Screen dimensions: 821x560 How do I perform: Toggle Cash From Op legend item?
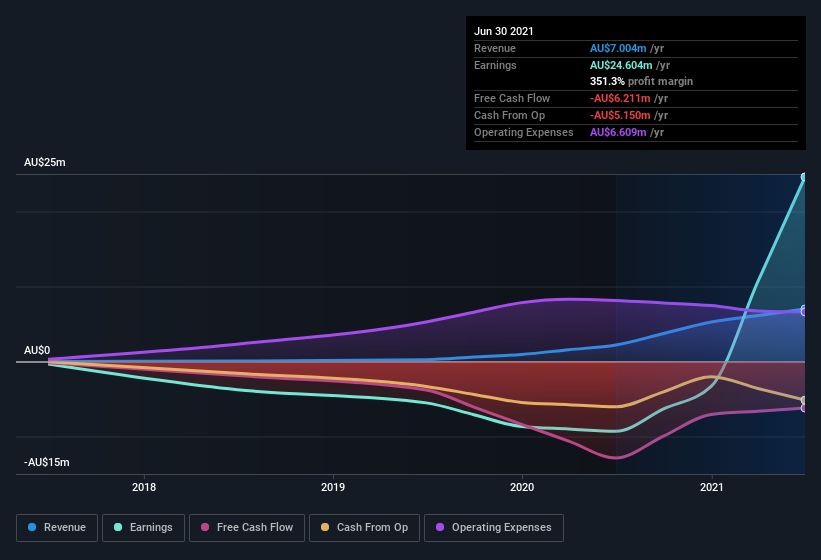point(364,528)
